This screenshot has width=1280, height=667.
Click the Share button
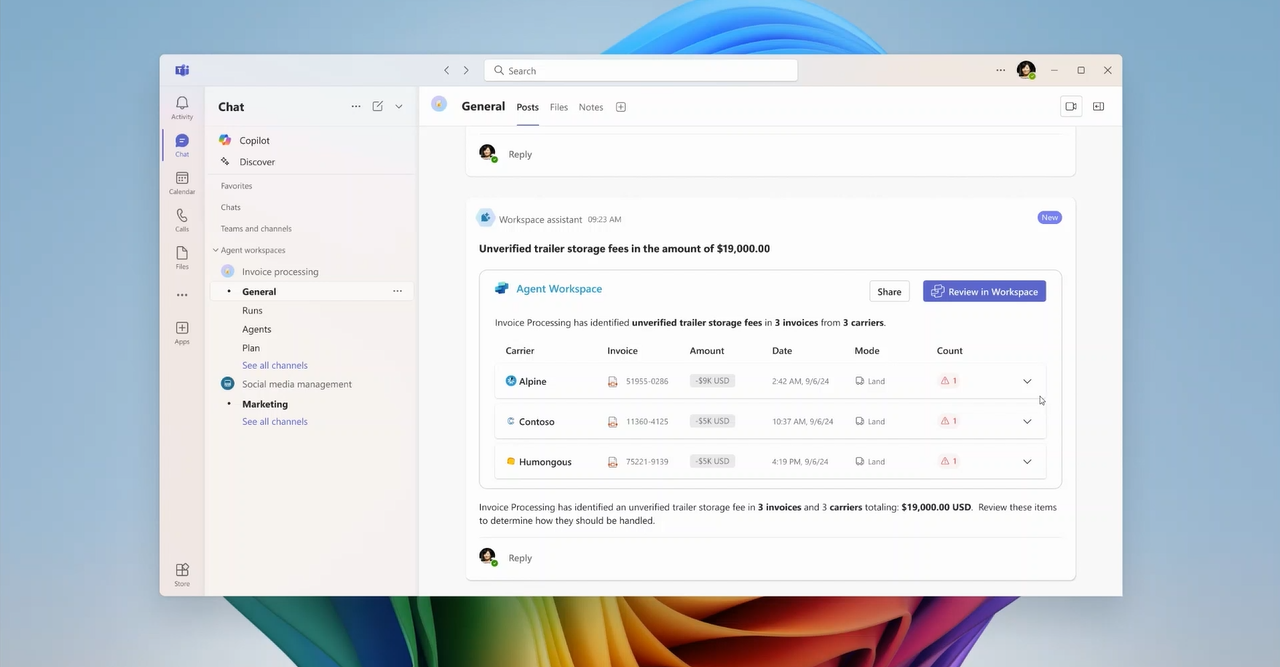coord(889,291)
